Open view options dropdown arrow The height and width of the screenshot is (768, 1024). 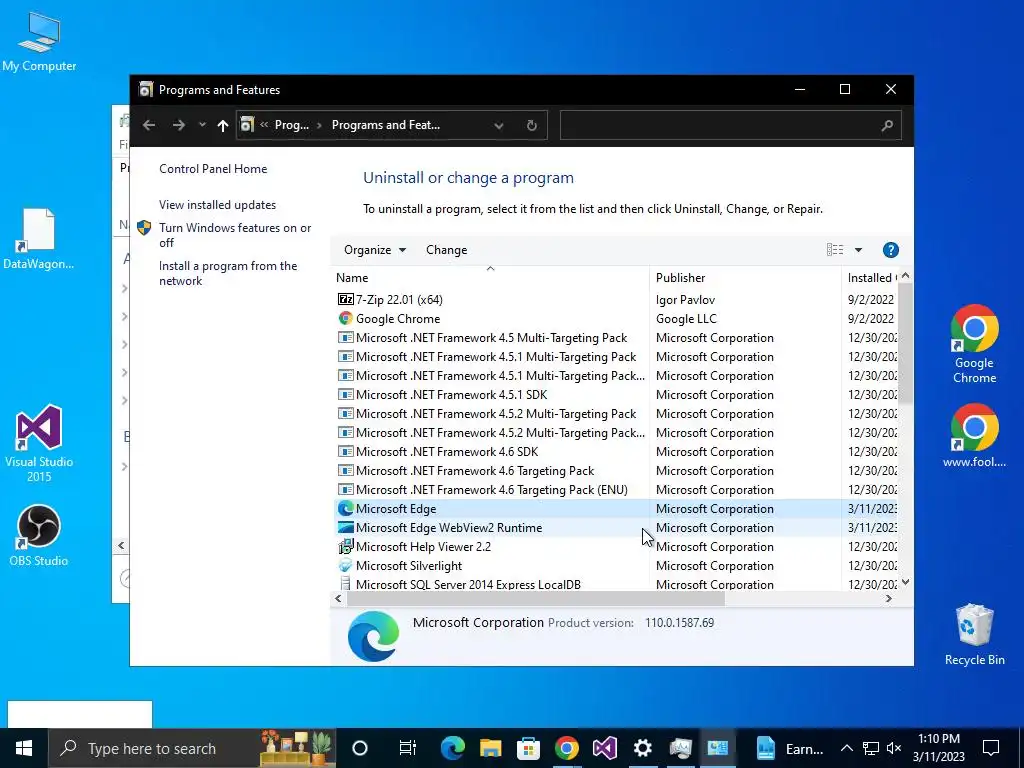click(858, 249)
